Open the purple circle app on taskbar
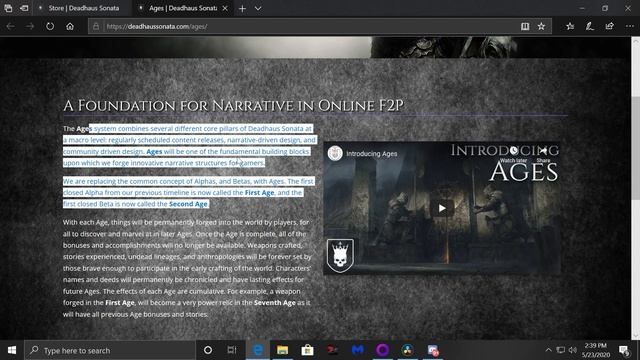Screen dimensions: 640x360 point(382,350)
